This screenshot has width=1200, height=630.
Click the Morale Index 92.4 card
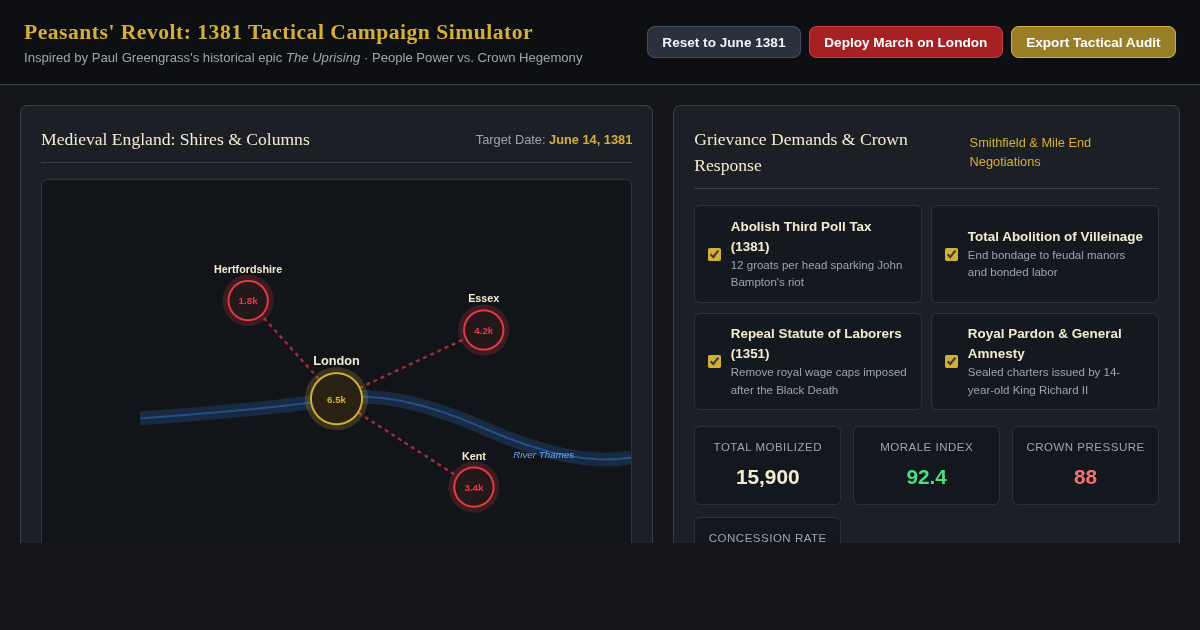[926, 466]
